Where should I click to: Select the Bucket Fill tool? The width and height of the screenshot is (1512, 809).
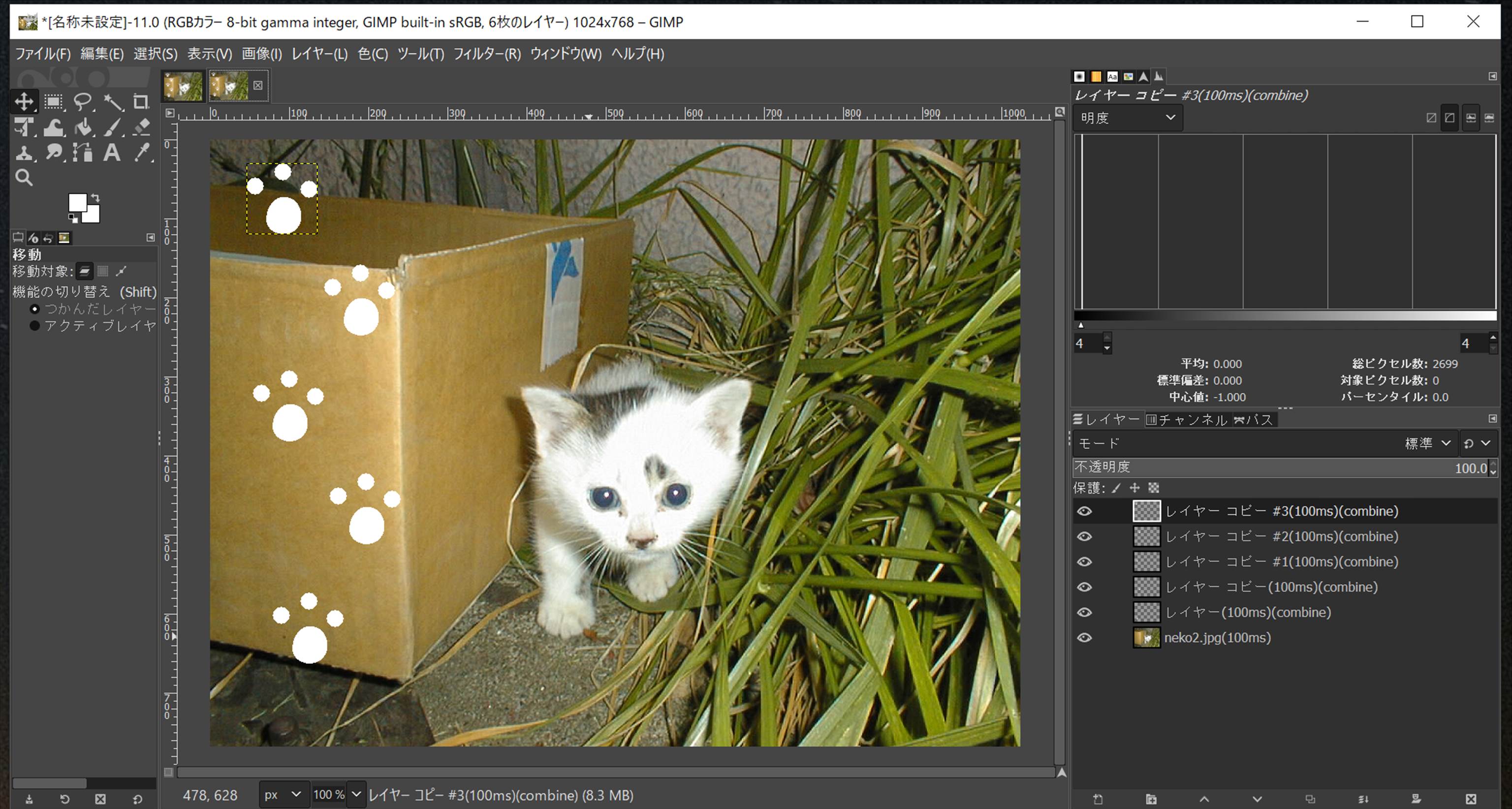coord(83,127)
